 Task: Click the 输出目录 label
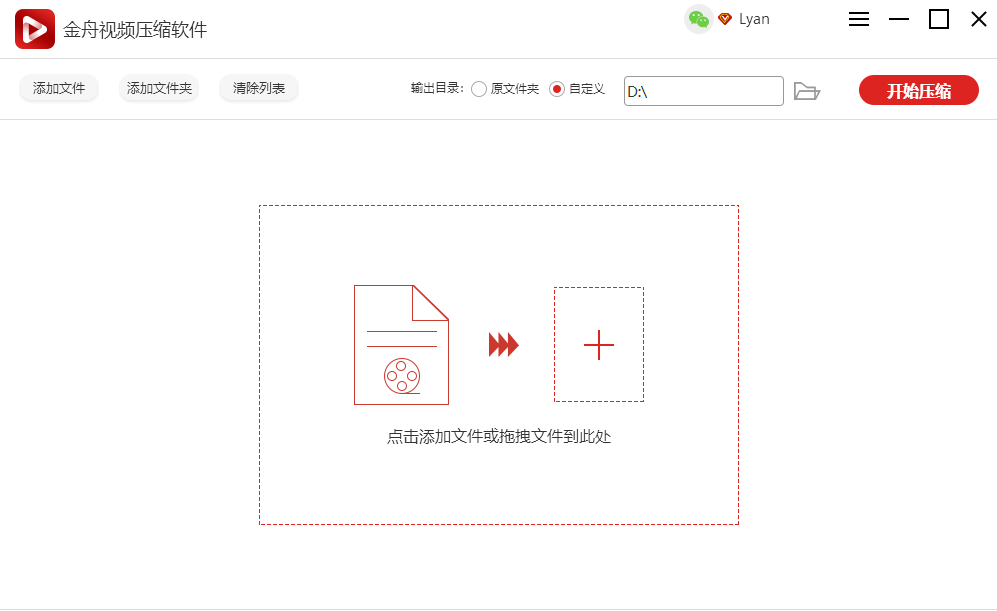(x=437, y=88)
